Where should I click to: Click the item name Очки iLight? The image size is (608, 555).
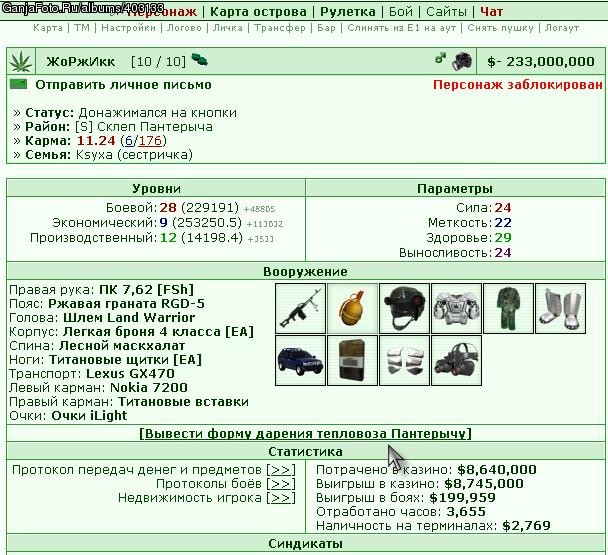[x=89, y=415]
